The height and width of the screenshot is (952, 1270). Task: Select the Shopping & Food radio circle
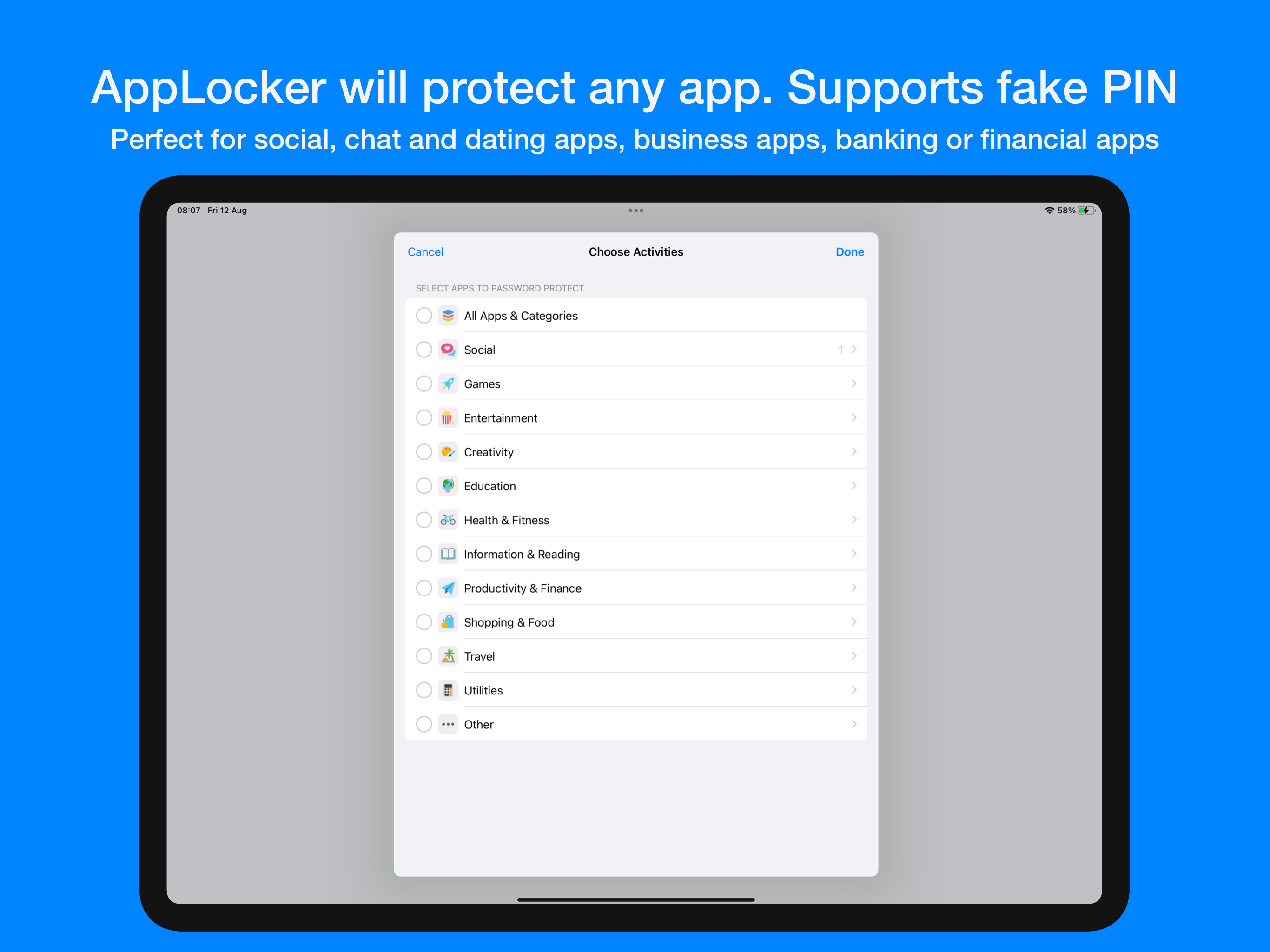[x=423, y=622]
